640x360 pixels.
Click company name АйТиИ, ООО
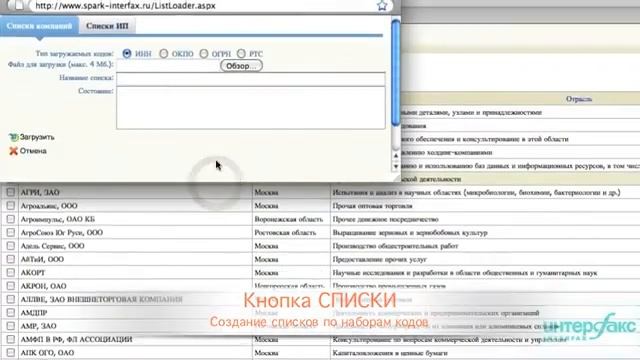[42, 259]
